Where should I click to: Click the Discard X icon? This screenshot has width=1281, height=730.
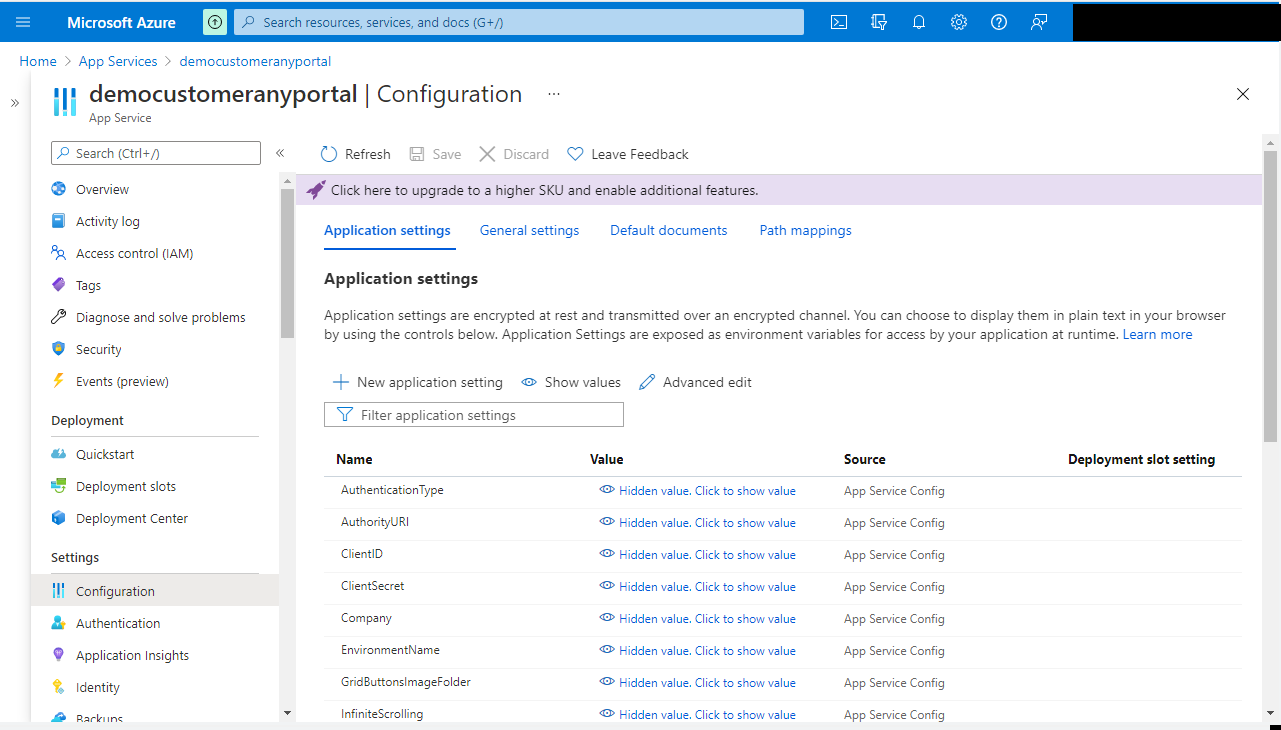tap(487, 154)
